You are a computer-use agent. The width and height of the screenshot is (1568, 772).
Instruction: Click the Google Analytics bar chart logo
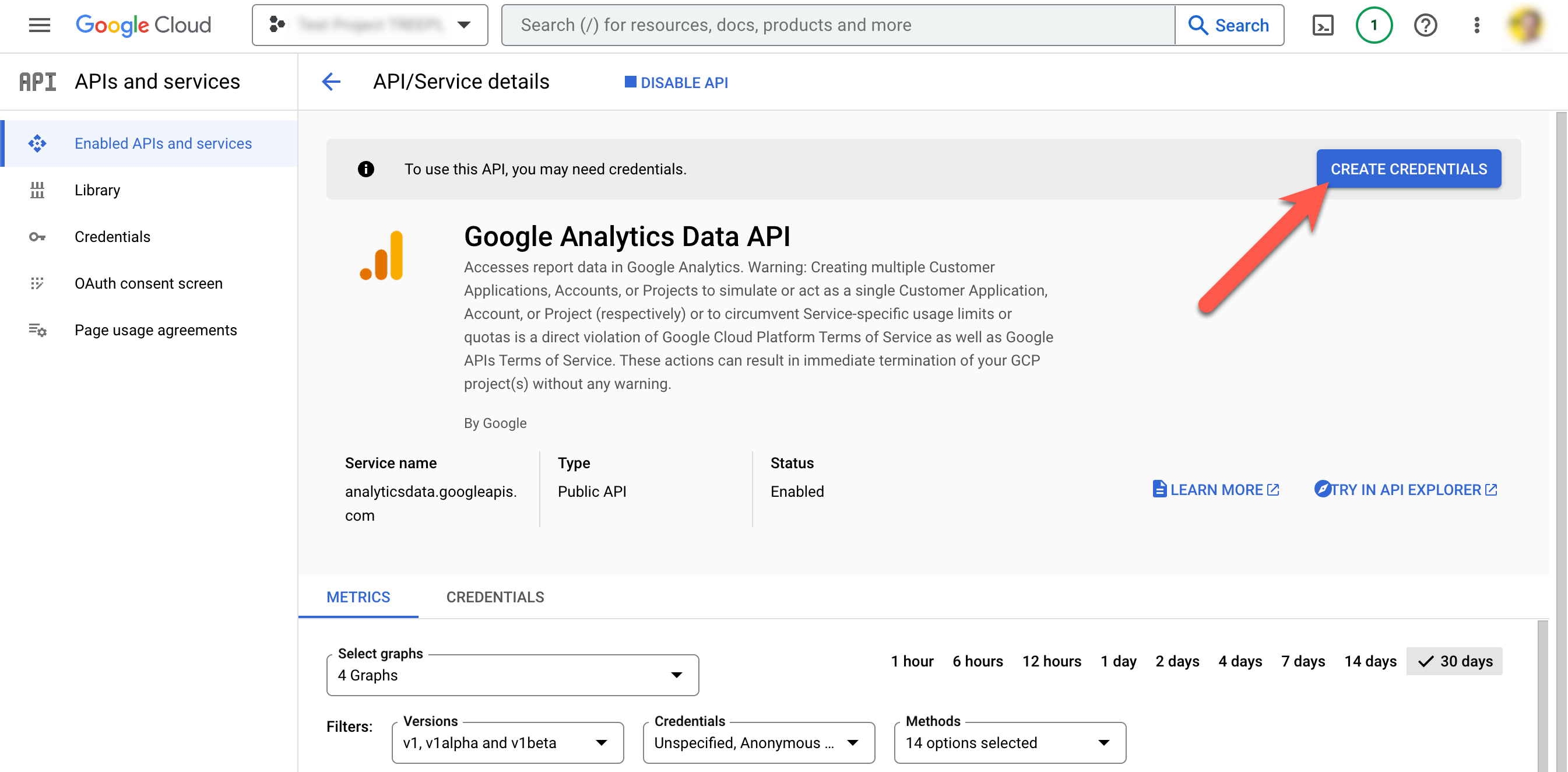pos(382,255)
